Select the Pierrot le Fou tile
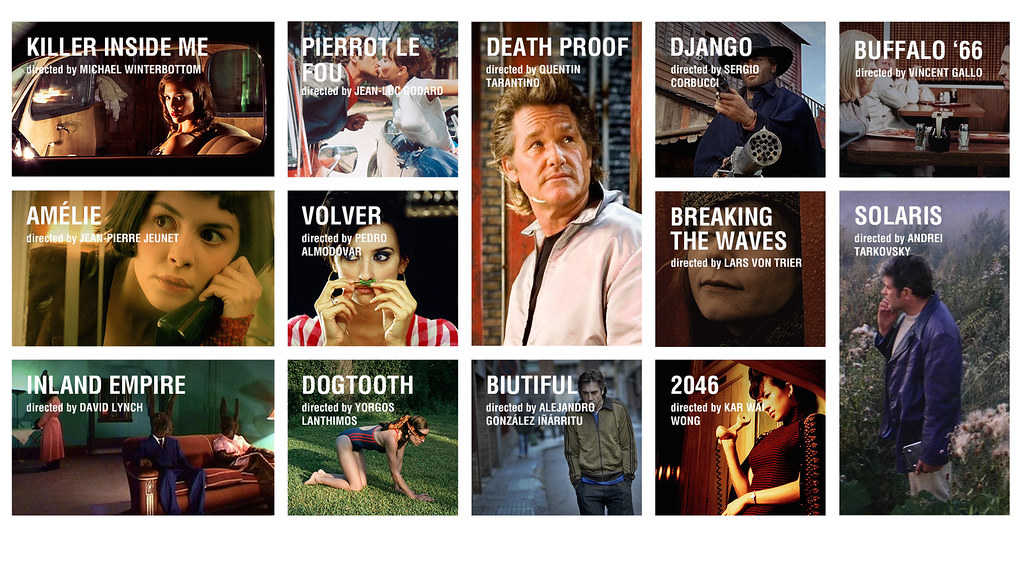The height and width of the screenshot is (577, 1024). [x=373, y=99]
